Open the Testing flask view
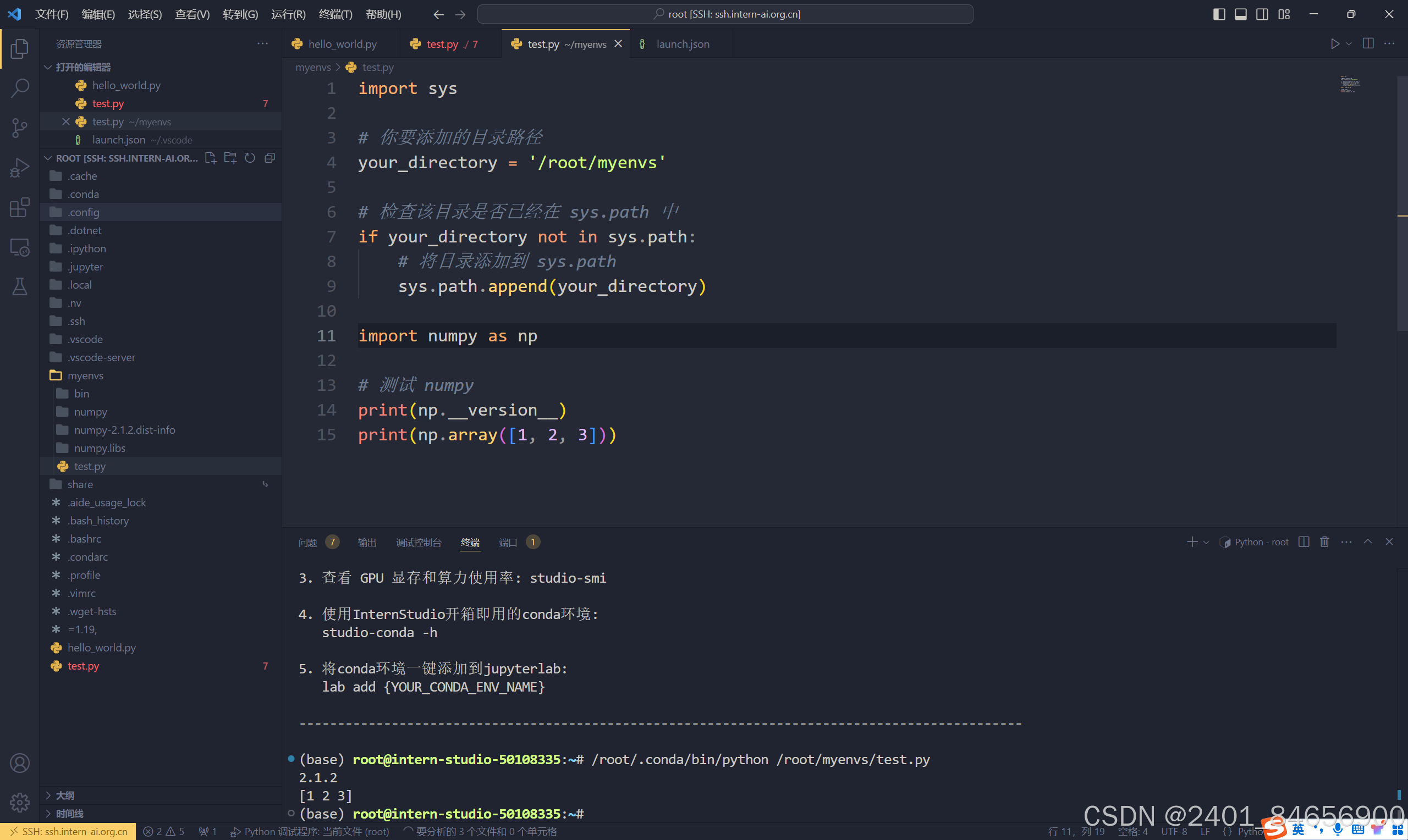The image size is (1408, 840). [20, 287]
